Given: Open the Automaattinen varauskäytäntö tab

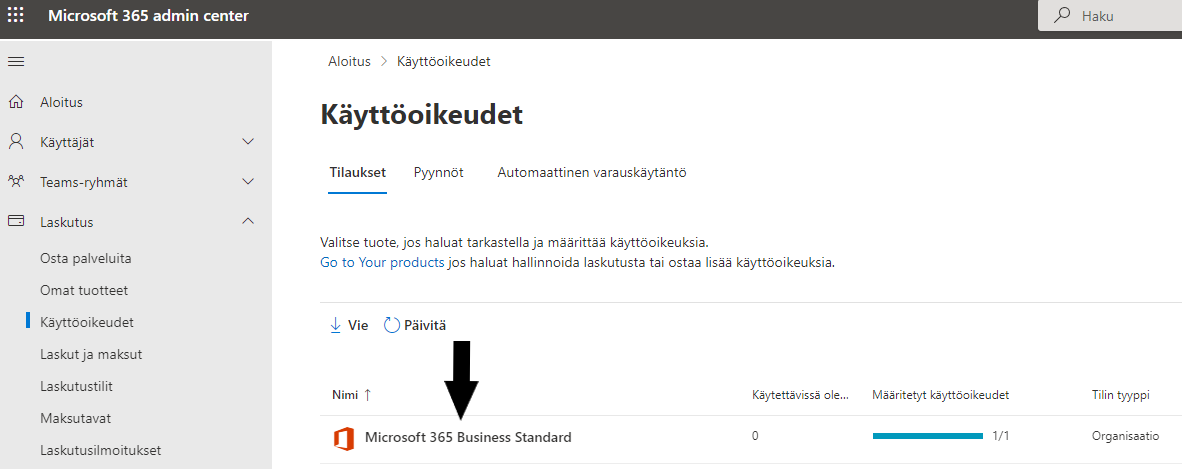Looking at the screenshot, I should click(592, 173).
